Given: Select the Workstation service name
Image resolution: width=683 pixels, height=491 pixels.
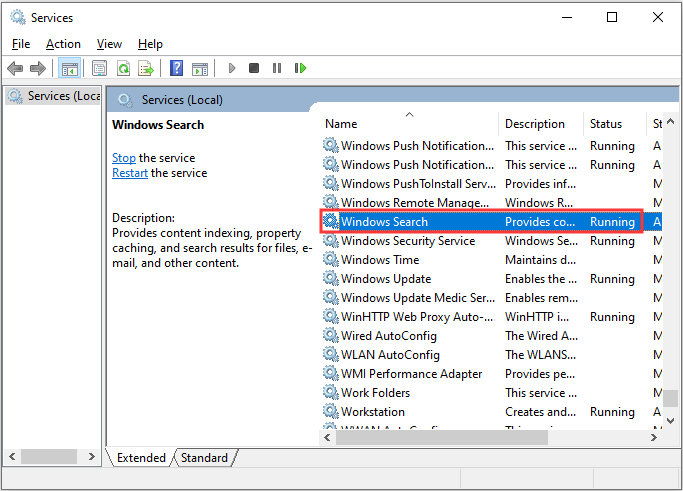Looking at the screenshot, I should click(x=372, y=412).
